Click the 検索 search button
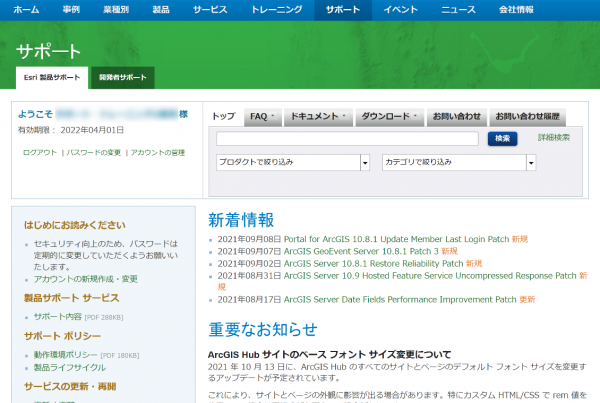Image resolution: width=600 pixels, height=403 pixels. pyautogui.click(x=502, y=139)
